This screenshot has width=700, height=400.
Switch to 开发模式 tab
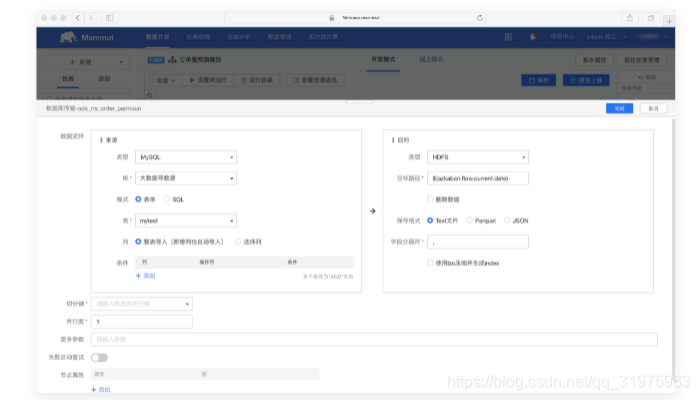pyautogui.click(x=383, y=59)
